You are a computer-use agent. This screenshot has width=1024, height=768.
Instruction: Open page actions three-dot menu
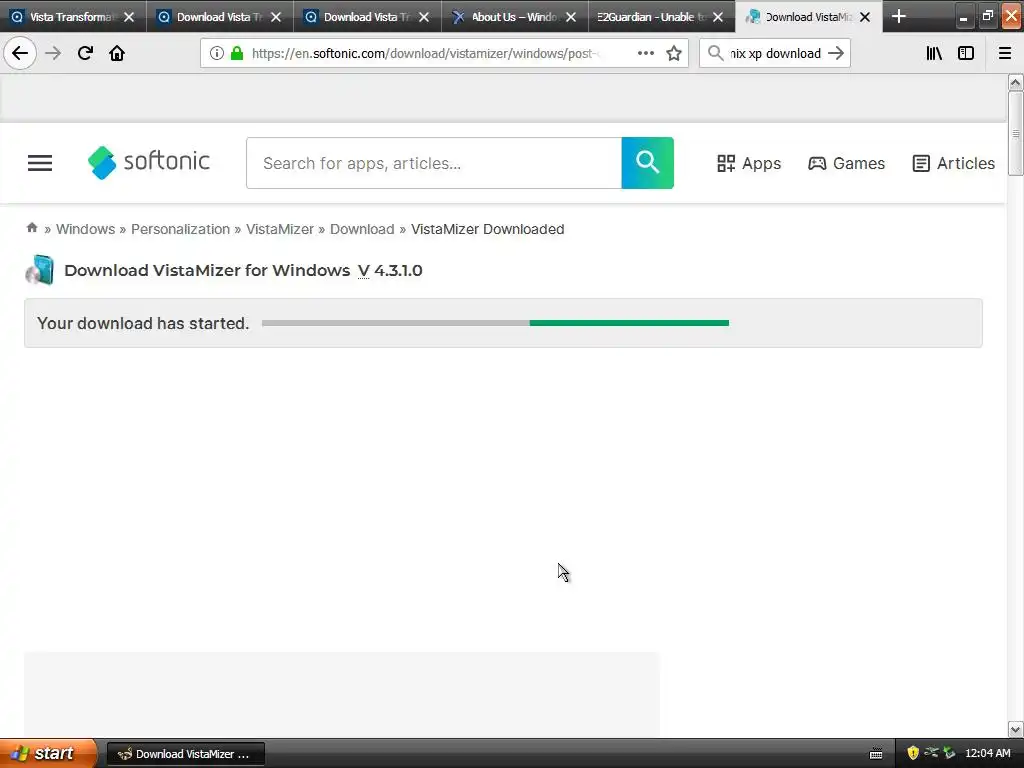click(646, 53)
